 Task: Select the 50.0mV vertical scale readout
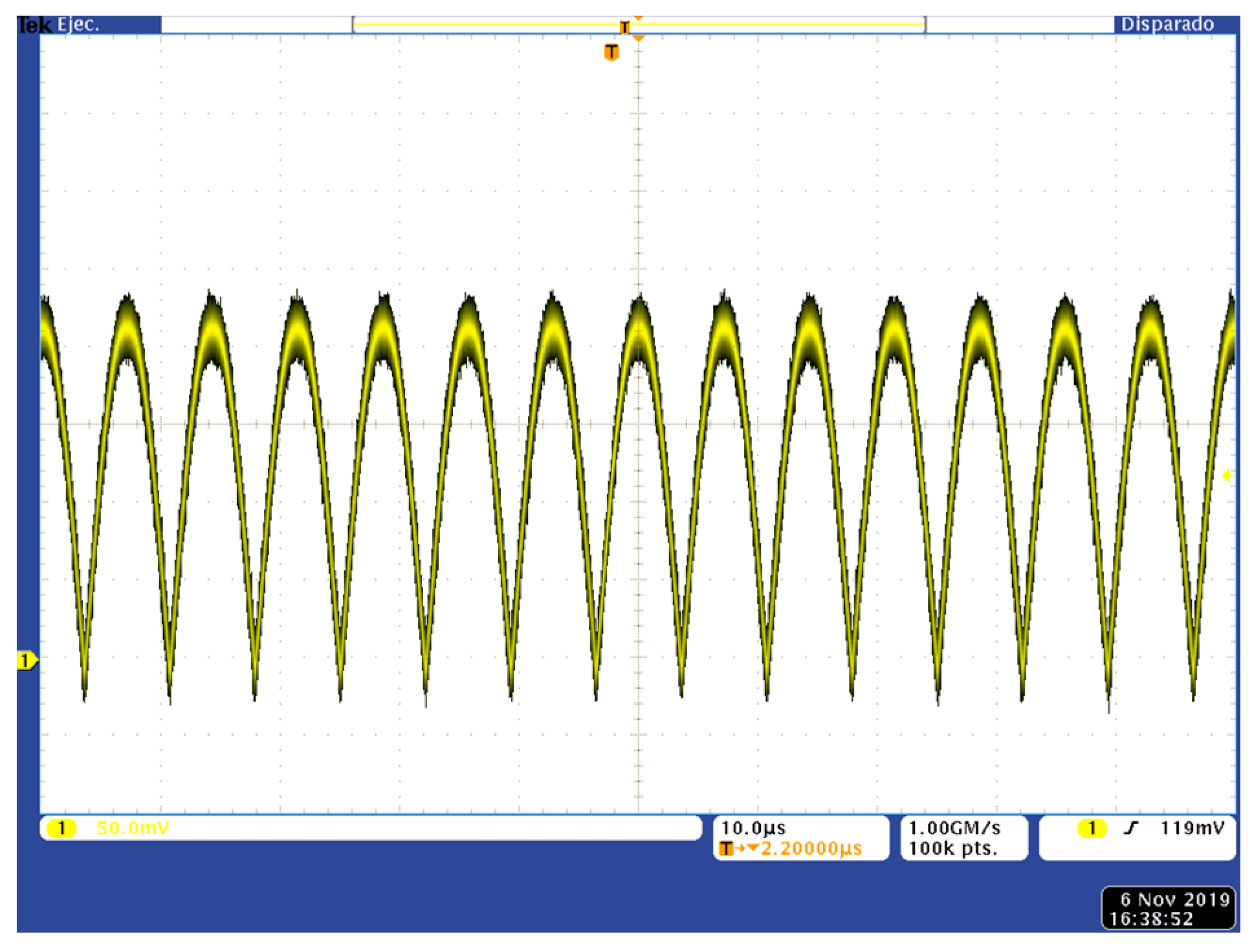(x=133, y=828)
